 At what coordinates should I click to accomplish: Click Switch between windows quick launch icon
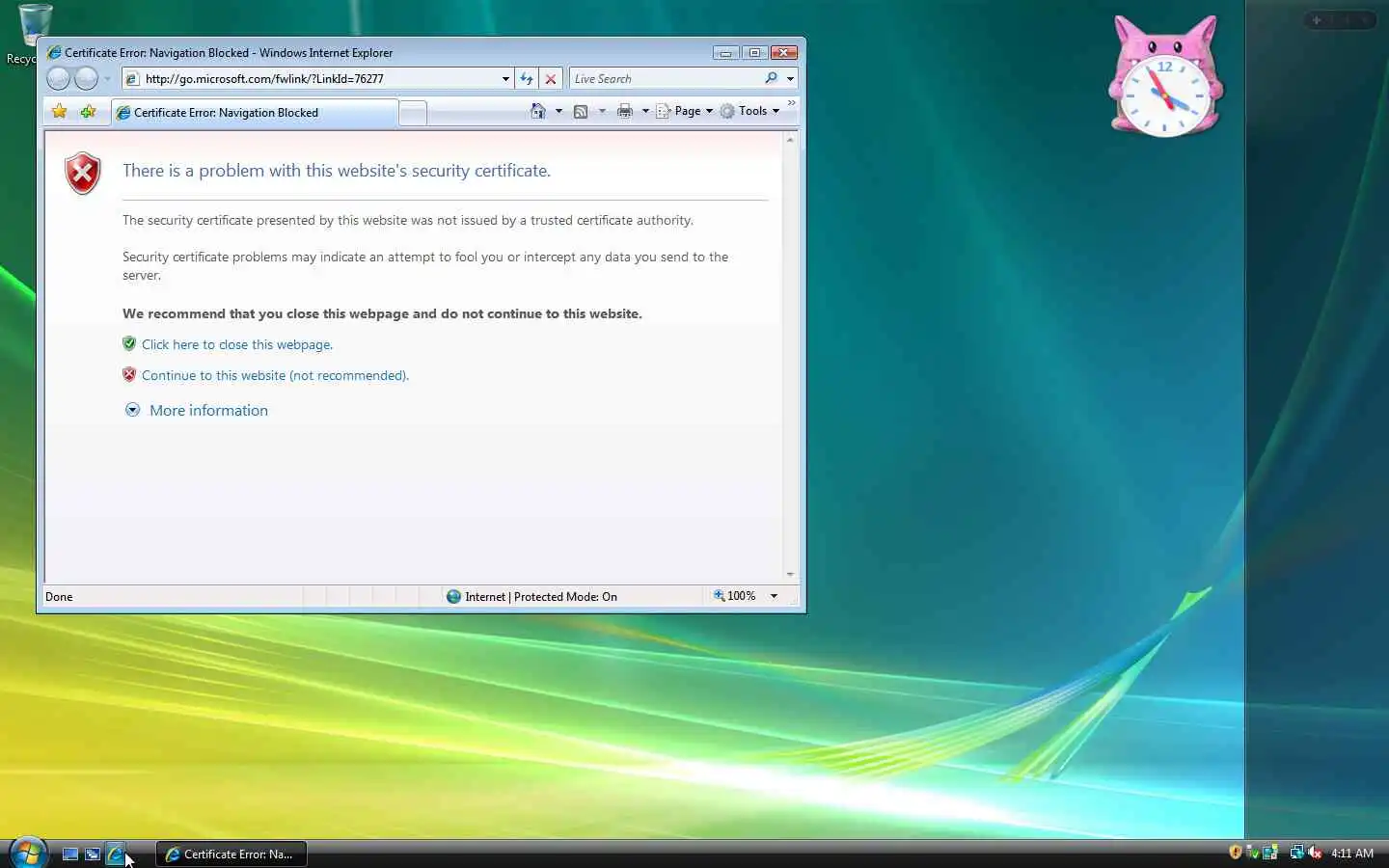click(93, 854)
